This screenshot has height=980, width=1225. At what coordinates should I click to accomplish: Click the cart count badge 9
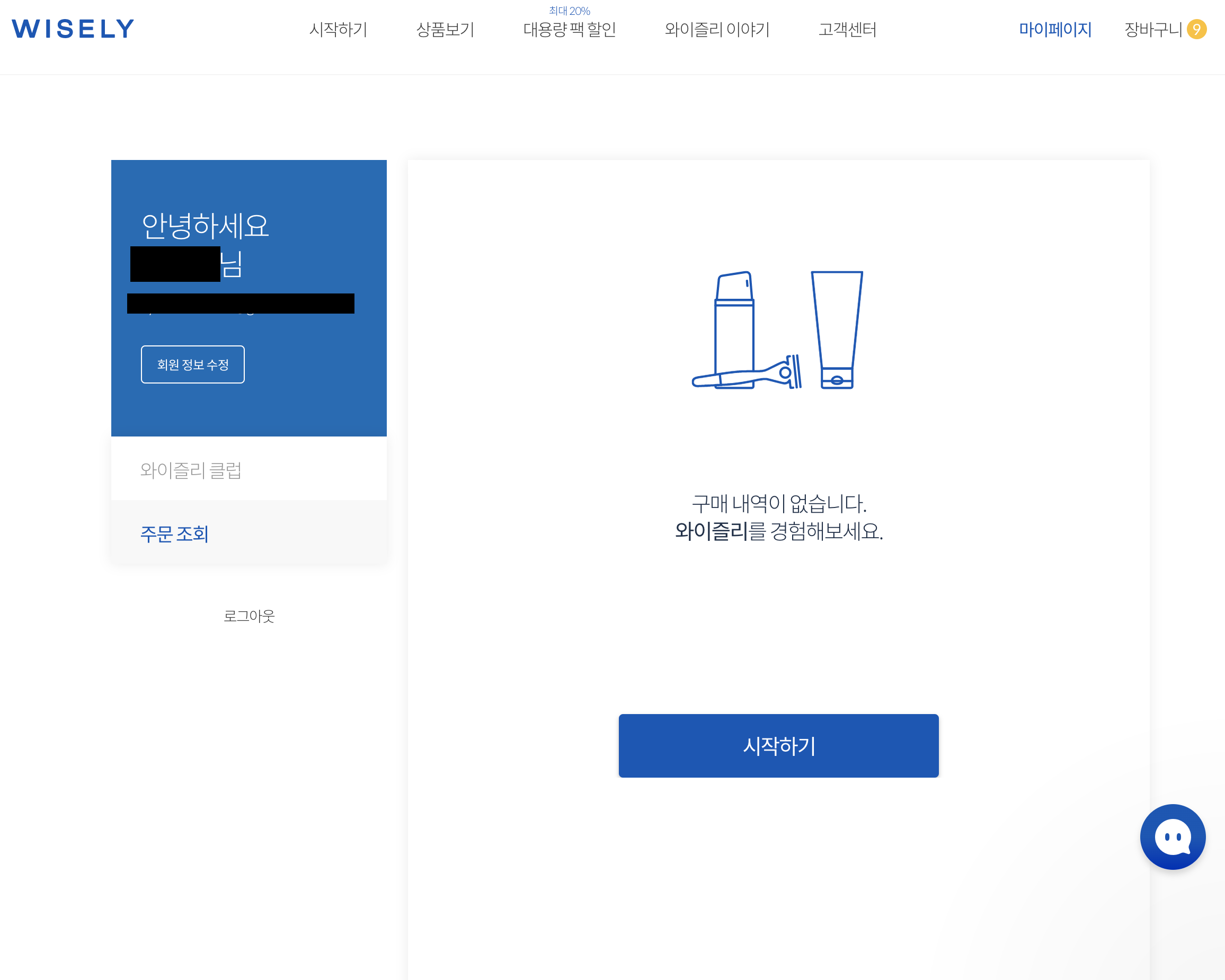1196,29
